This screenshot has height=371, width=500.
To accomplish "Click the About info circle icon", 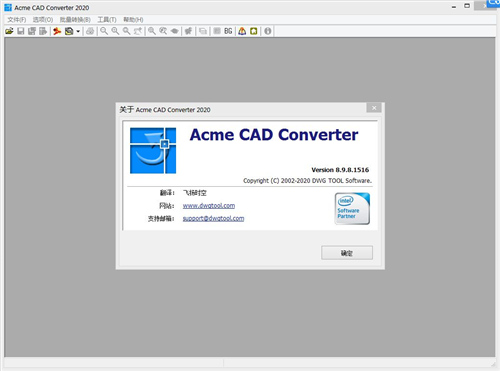I will click(x=268, y=31).
